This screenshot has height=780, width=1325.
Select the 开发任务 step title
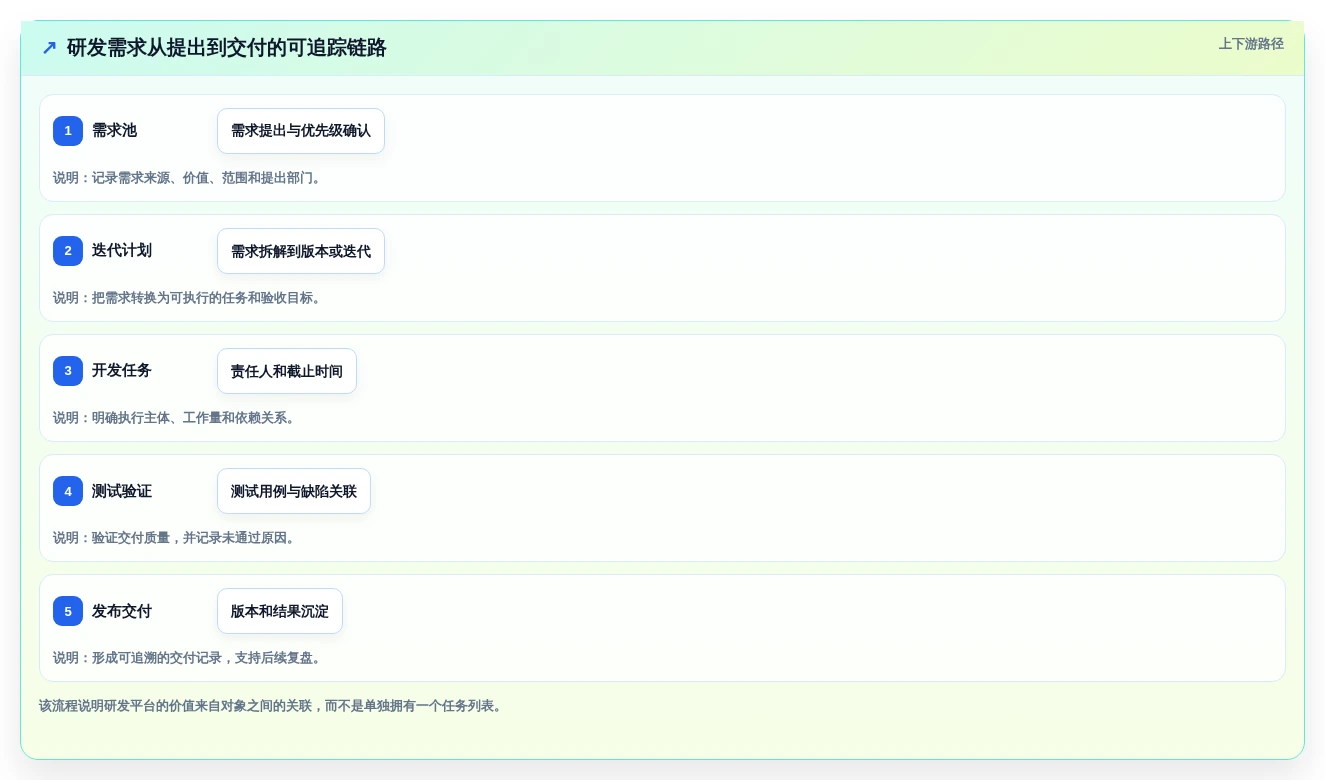[x=122, y=370]
